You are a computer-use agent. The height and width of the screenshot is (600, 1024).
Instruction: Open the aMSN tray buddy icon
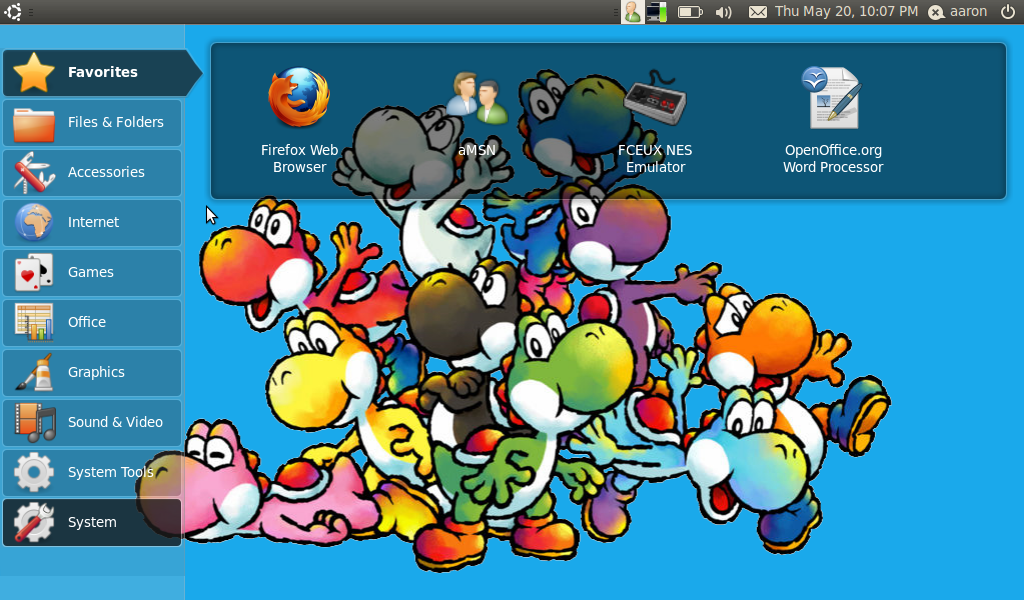pyautogui.click(x=632, y=12)
